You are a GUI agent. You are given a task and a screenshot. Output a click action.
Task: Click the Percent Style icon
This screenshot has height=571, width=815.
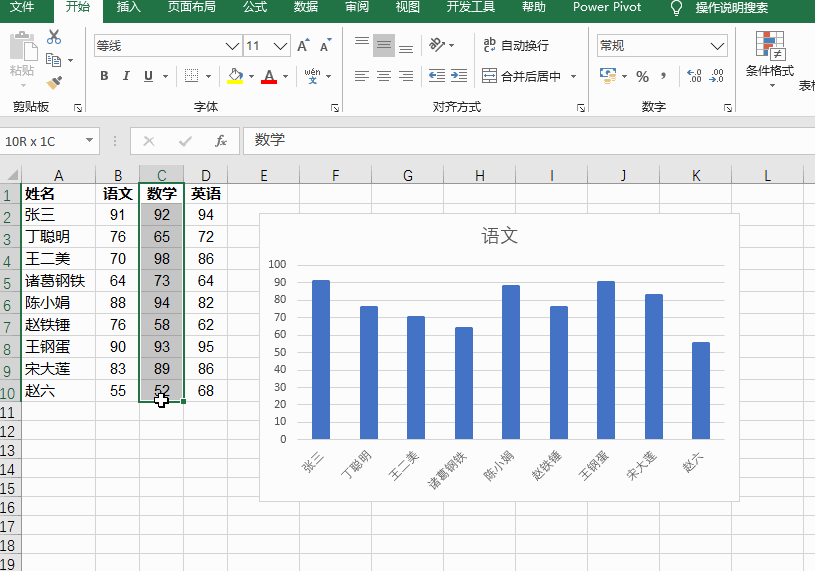642,76
